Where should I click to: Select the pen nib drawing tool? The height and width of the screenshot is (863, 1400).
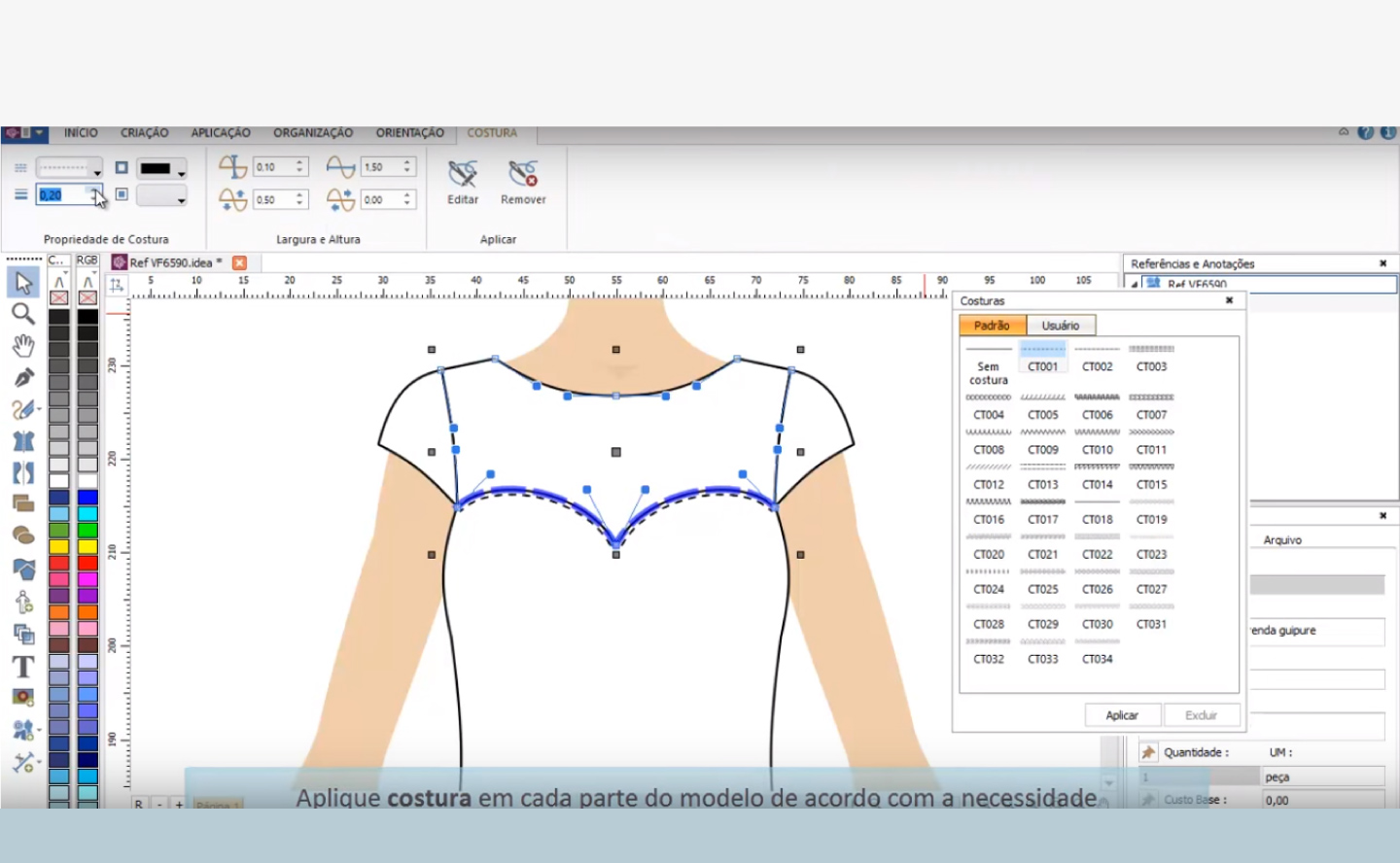pyautogui.click(x=23, y=377)
